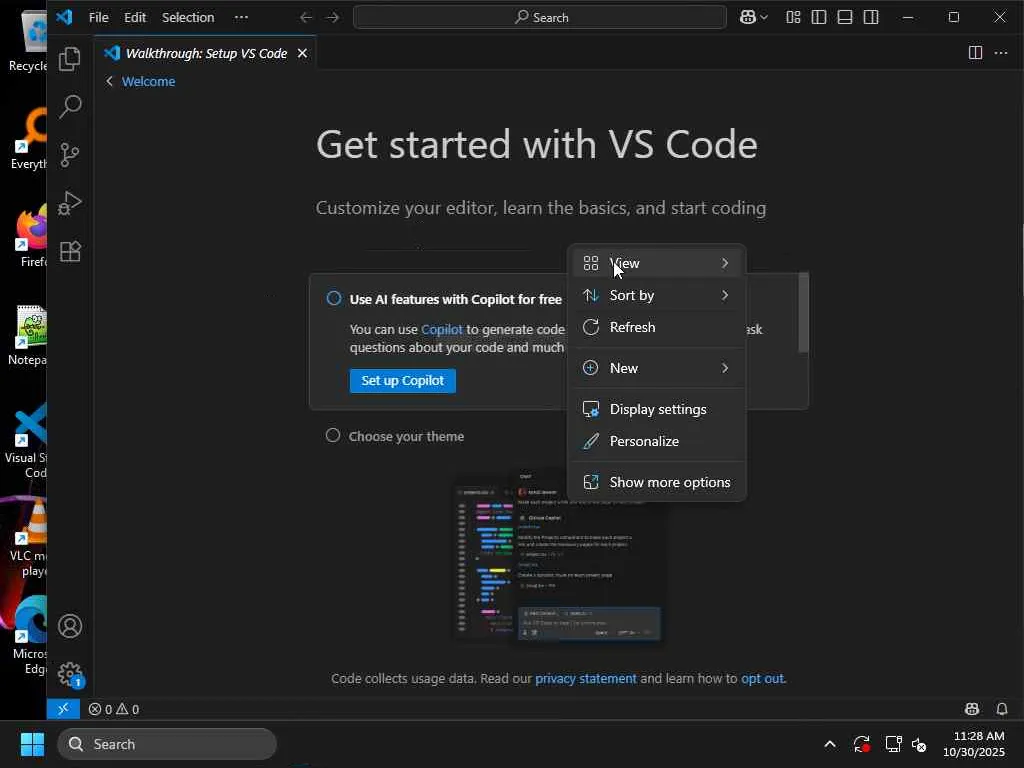Open the privacy statement link
The image size is (1024, 768).
586,679
